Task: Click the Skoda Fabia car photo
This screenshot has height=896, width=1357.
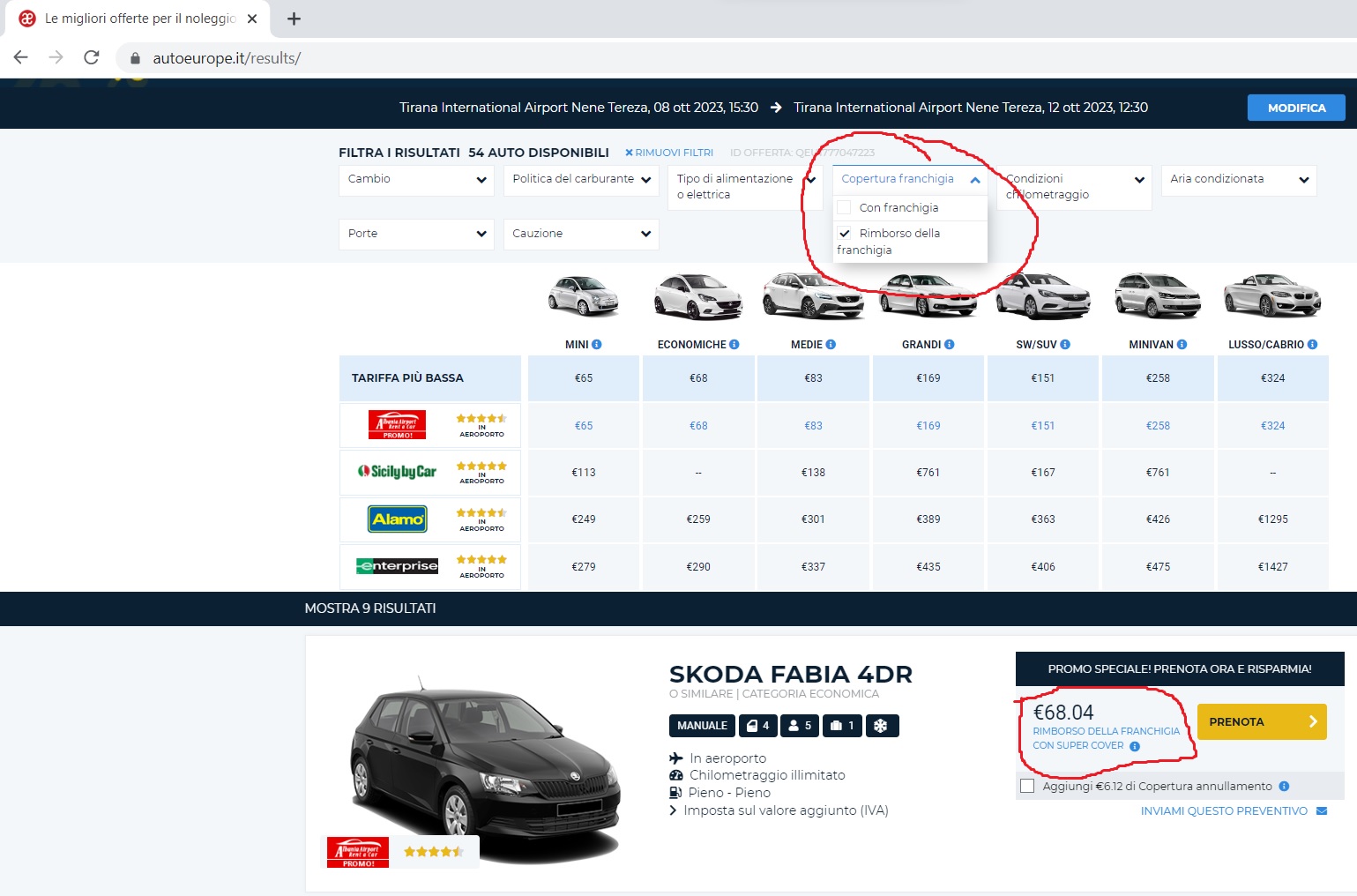Action: pyautogui.click(x=485, y=769)
